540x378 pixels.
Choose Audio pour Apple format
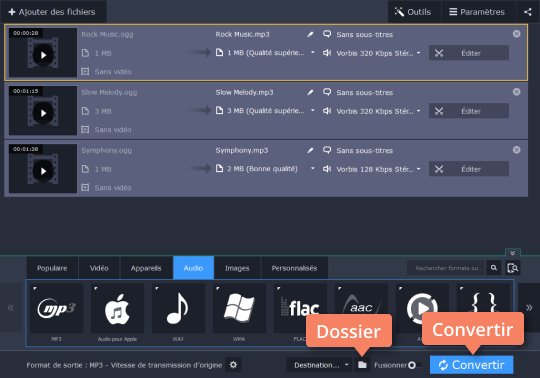pyautogui.click(x=117, y=308)
